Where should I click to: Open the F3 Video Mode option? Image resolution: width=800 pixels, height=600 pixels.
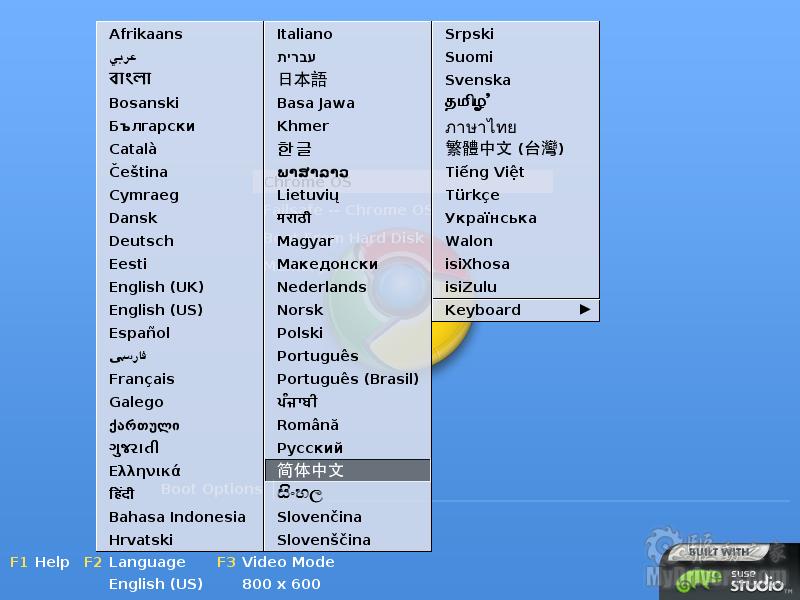pyautogui.click(x=276, y=562)
